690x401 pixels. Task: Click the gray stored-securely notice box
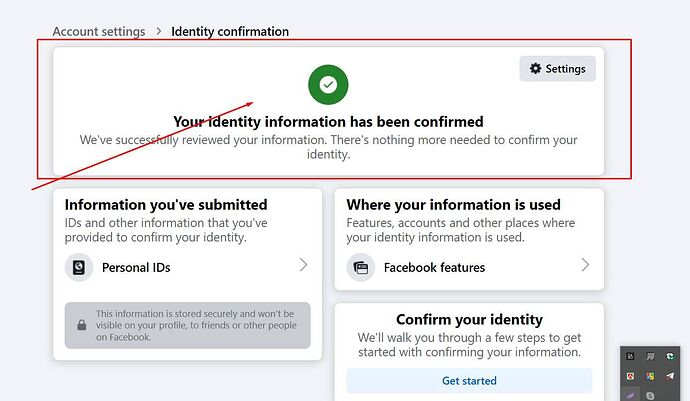(x=187, y=325)
